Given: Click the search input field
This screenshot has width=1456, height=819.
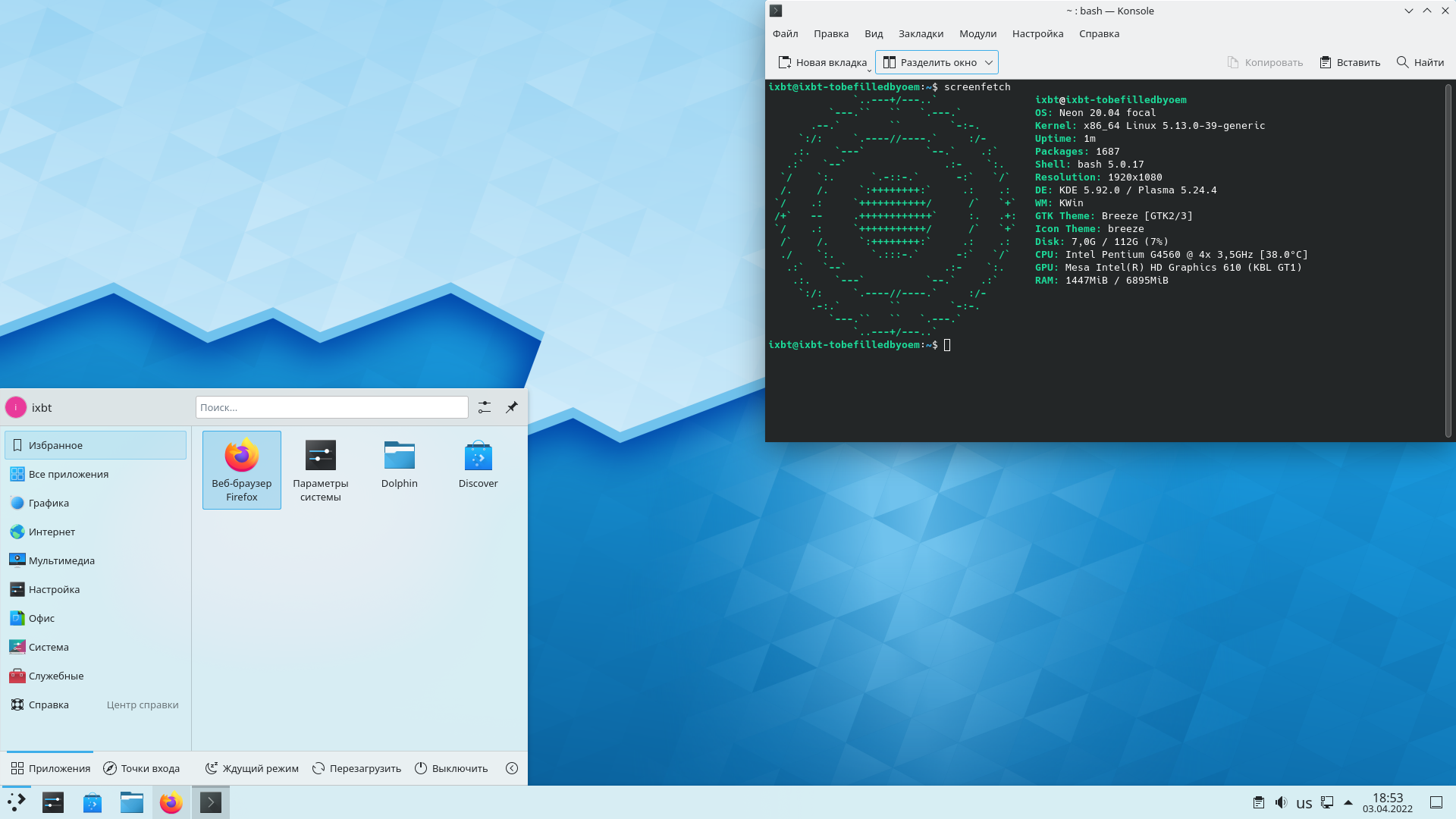Looking at the screenshot, I should (x=331, y=407).
